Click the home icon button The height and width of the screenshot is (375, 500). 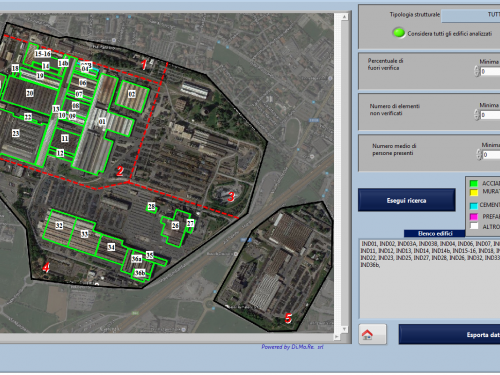373,334
